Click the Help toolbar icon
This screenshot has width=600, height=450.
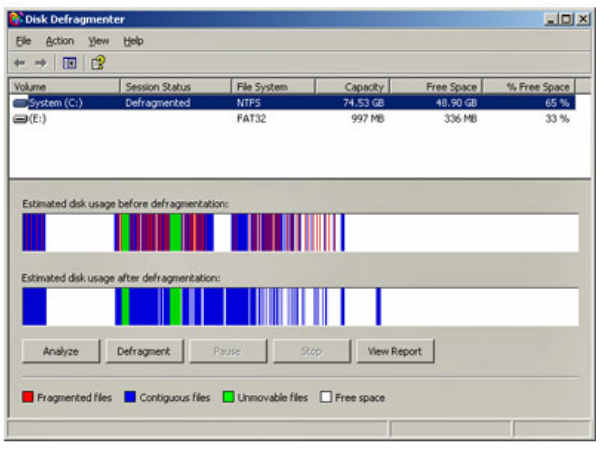97,62
